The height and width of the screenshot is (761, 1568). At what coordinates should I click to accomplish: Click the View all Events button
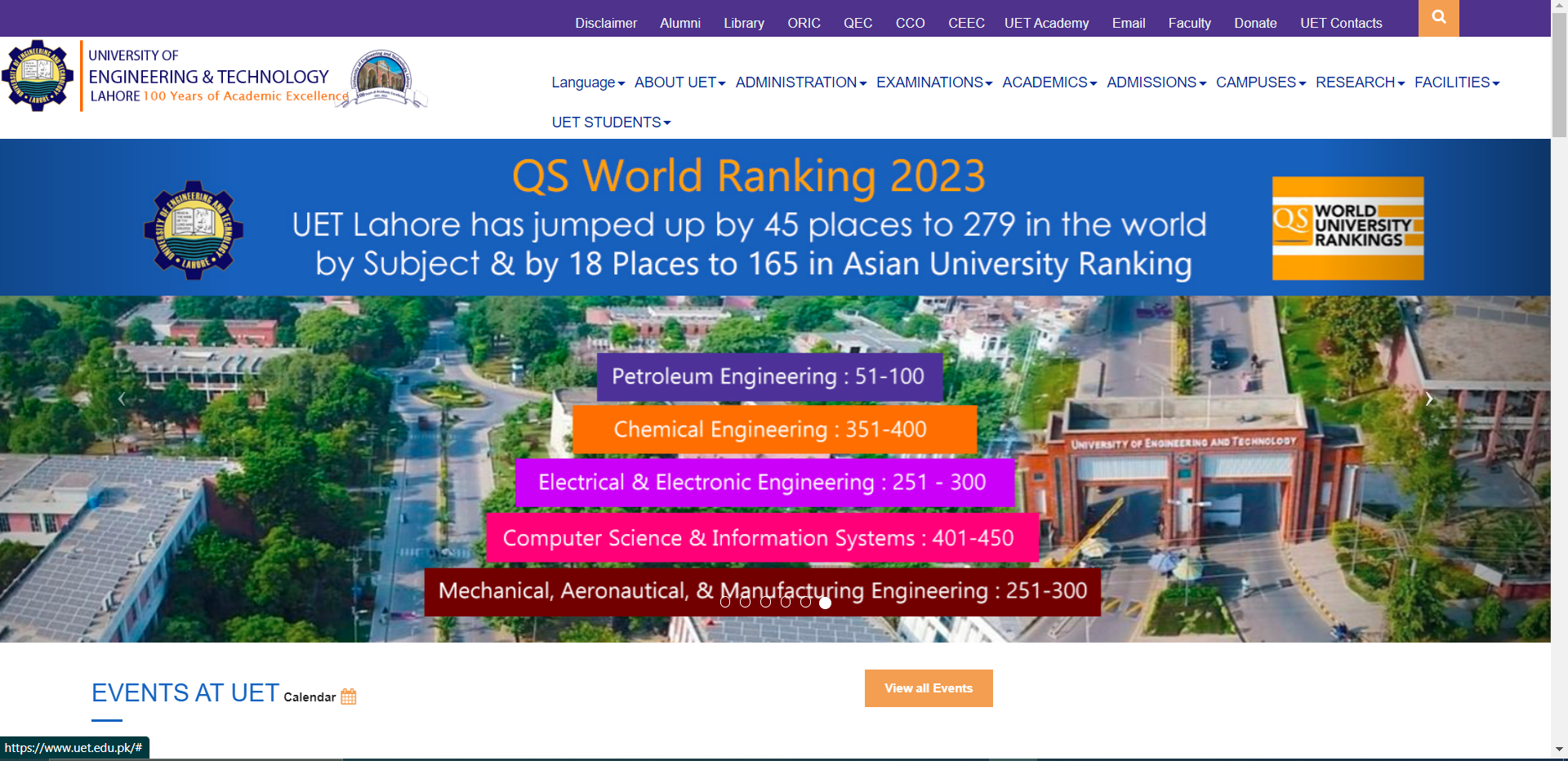coord(929,688)
